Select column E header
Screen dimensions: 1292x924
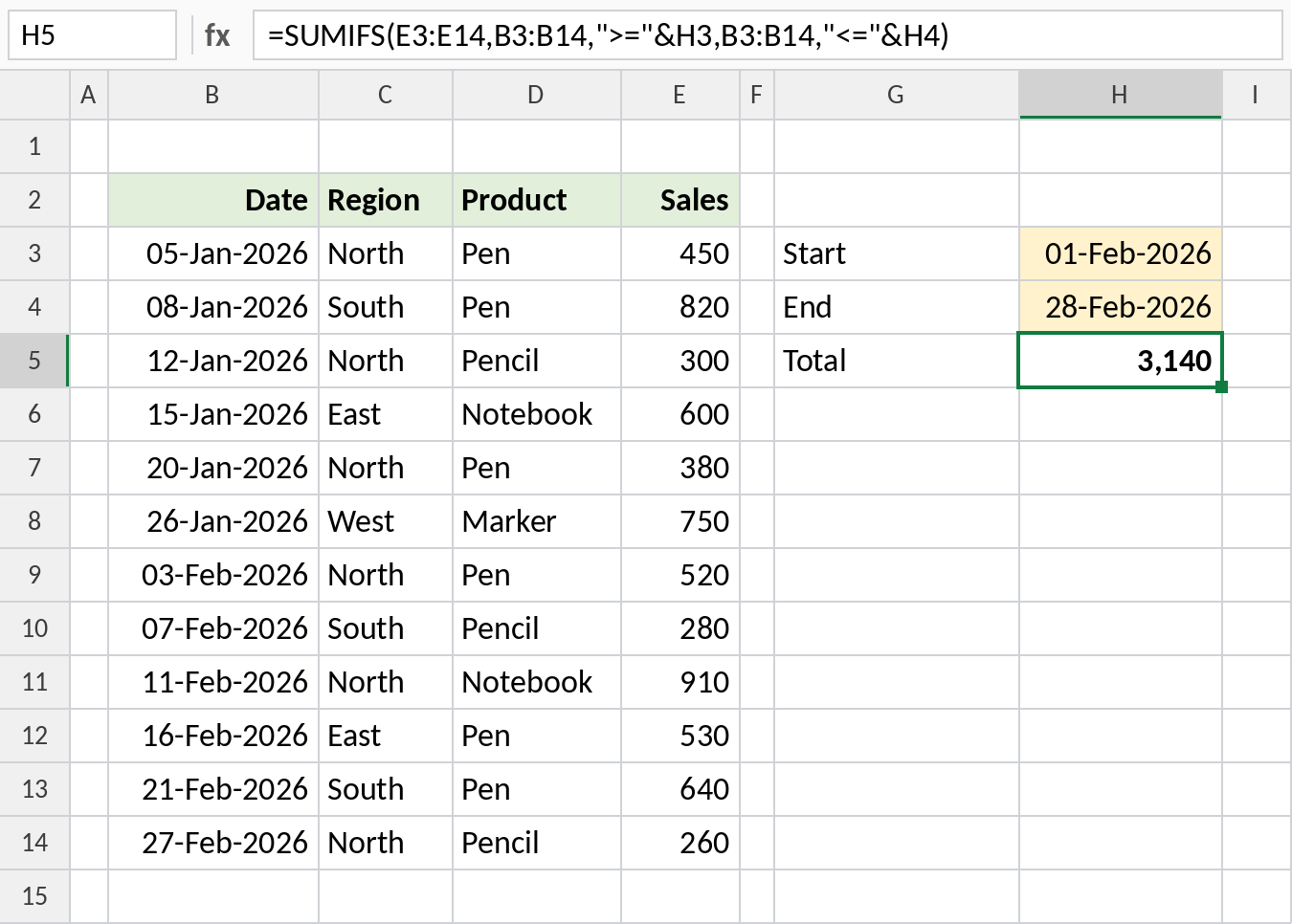coord(679,95)
